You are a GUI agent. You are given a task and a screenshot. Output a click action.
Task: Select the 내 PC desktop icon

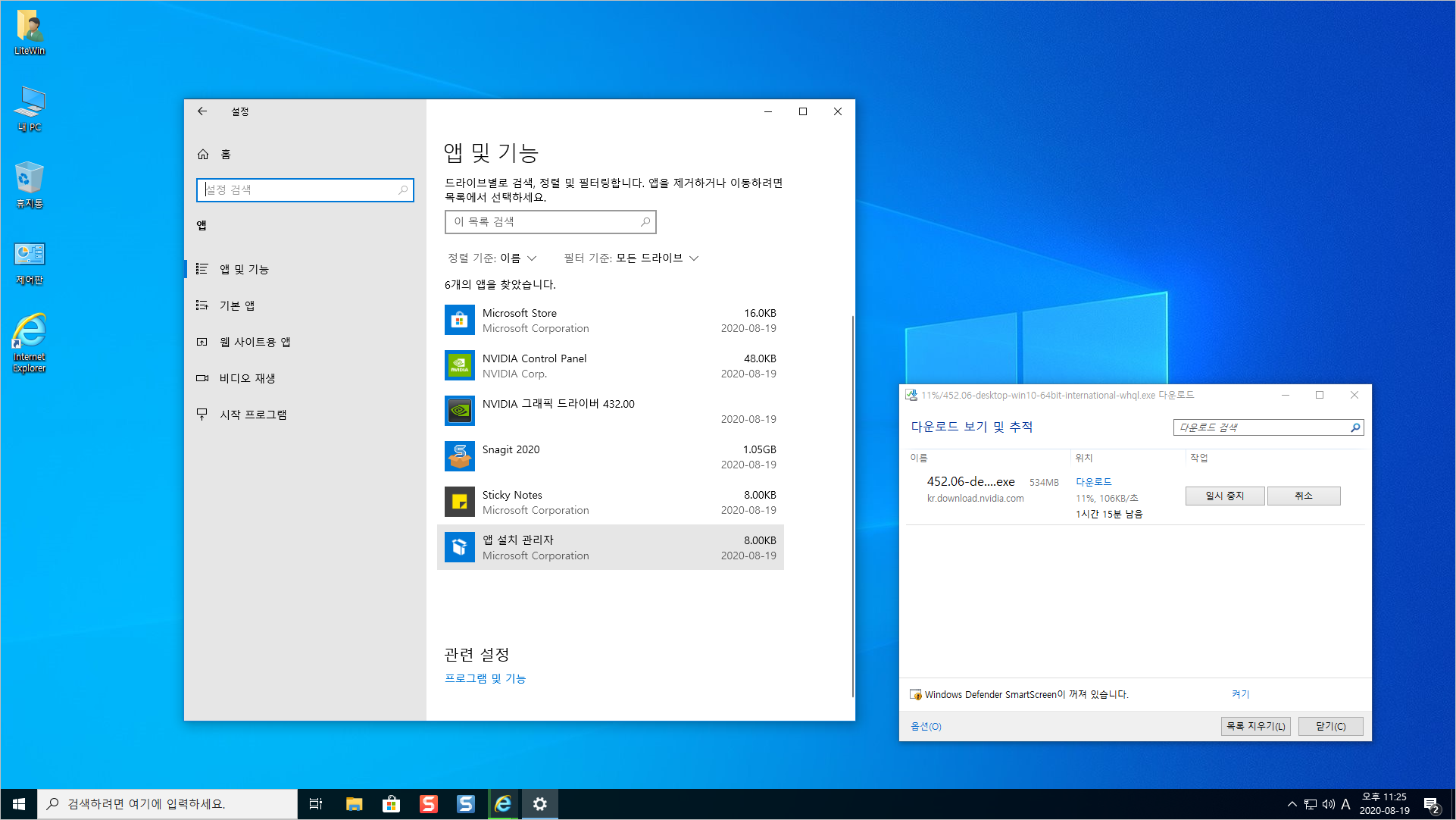pyautogui.click(x=30, y=108)
